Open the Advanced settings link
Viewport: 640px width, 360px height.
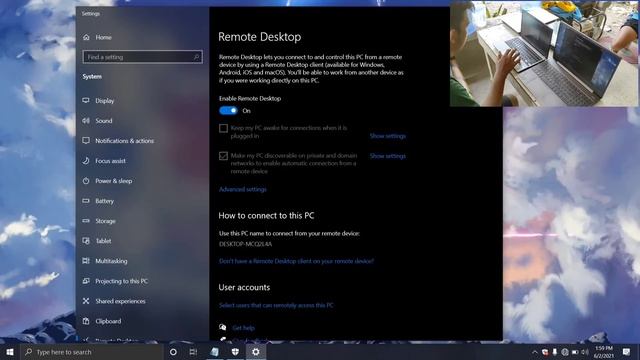pyautogui.click(x=243, y=189)
